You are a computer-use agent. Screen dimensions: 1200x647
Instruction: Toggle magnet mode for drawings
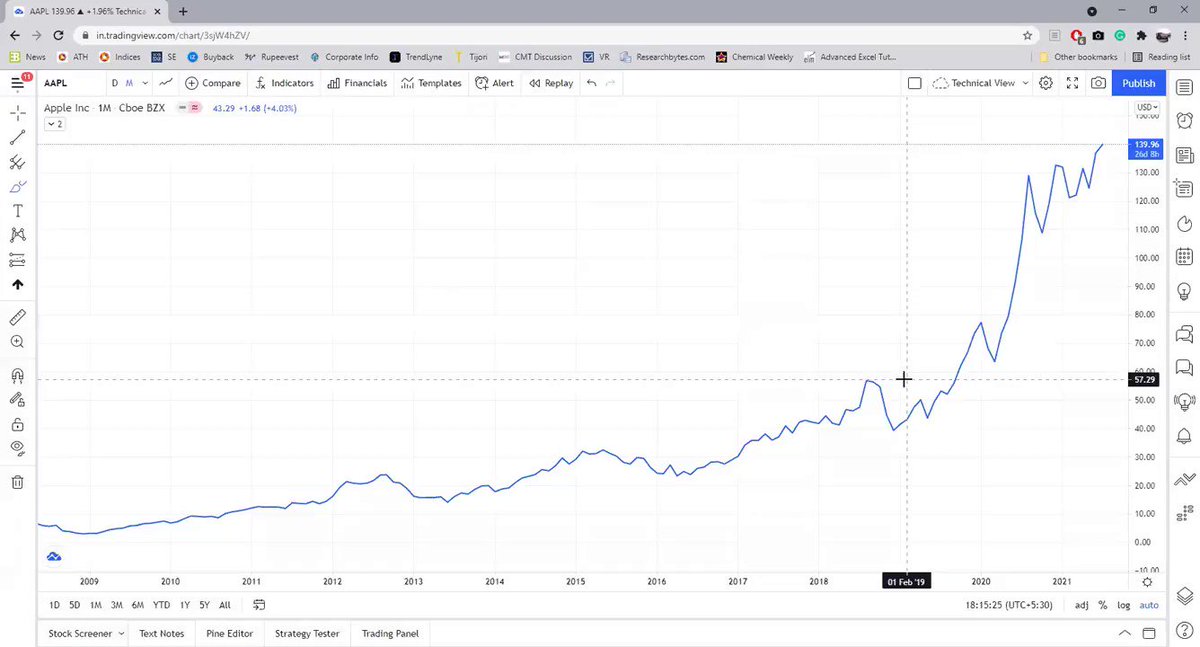click(18, 375)
